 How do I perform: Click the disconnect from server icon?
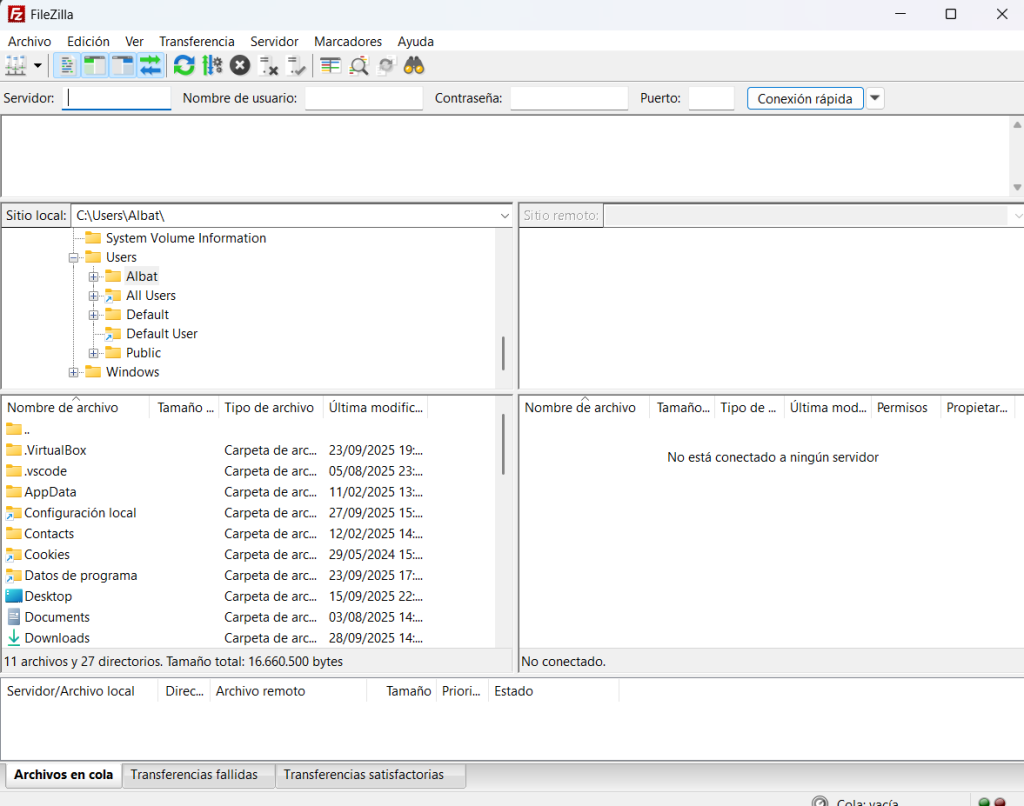coord(268,66)
